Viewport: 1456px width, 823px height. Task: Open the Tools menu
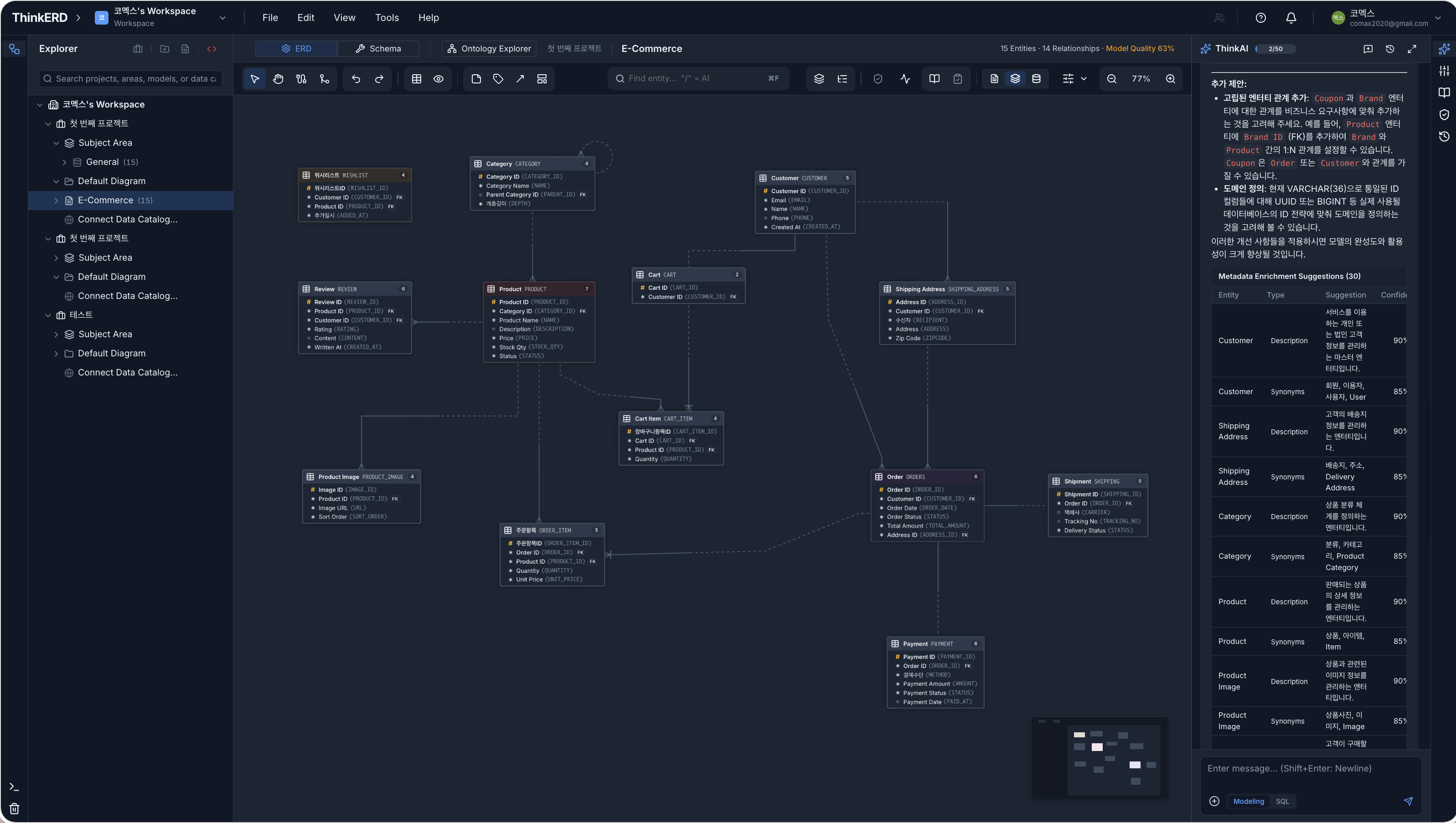click(387, 17)
